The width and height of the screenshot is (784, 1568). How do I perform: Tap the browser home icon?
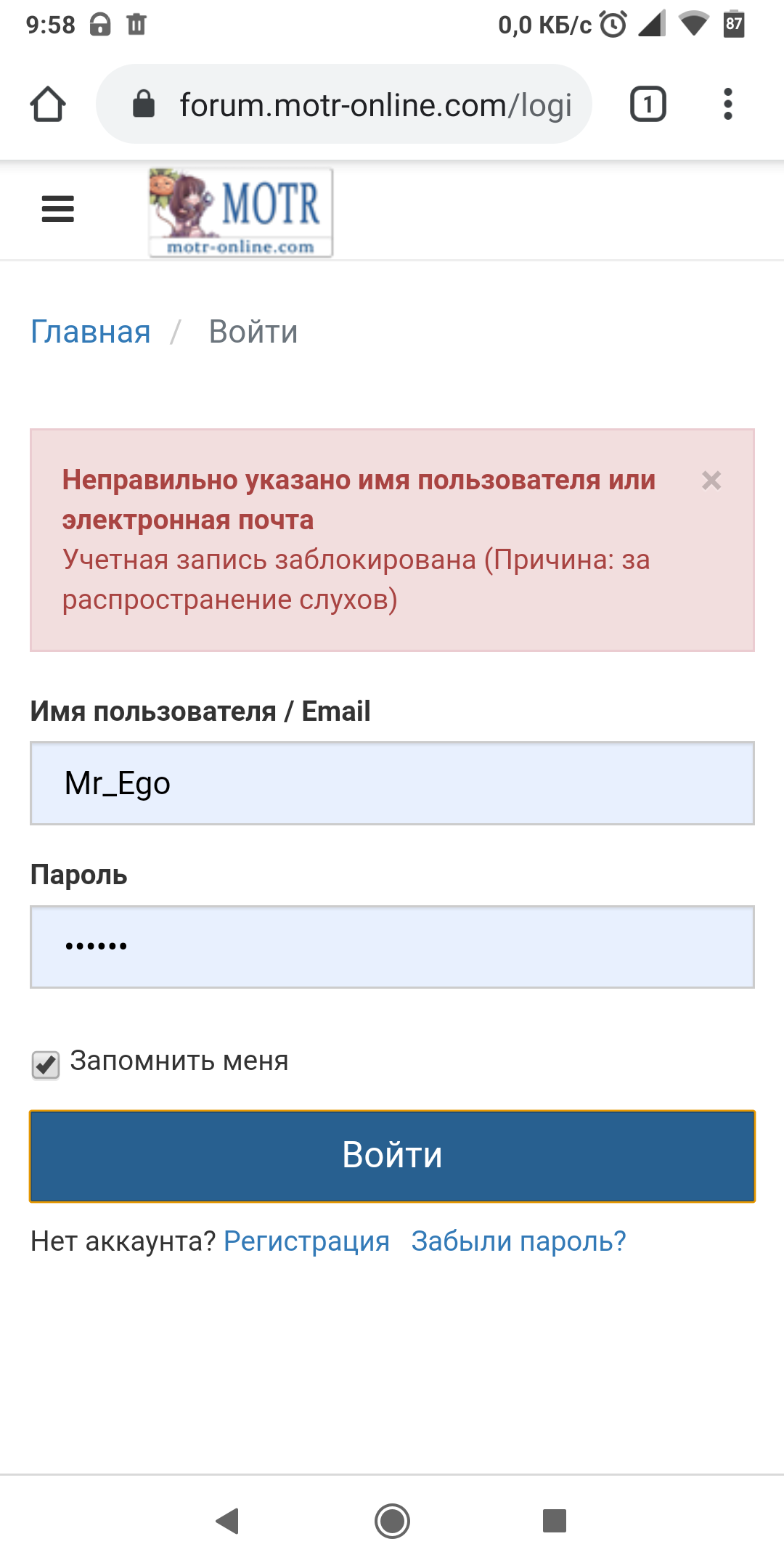[x=48, y=105]
